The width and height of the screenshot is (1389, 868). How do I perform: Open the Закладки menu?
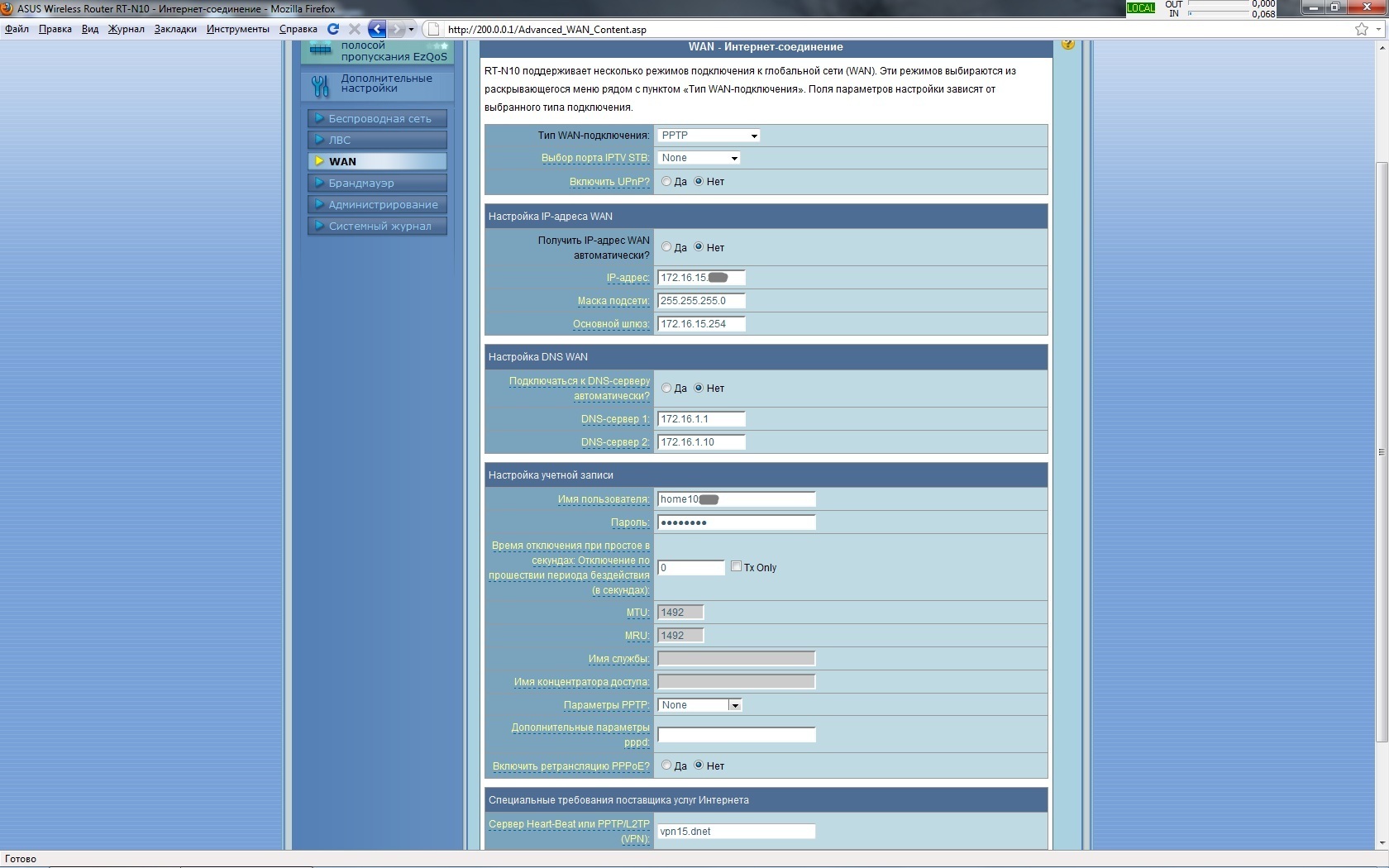175,29
